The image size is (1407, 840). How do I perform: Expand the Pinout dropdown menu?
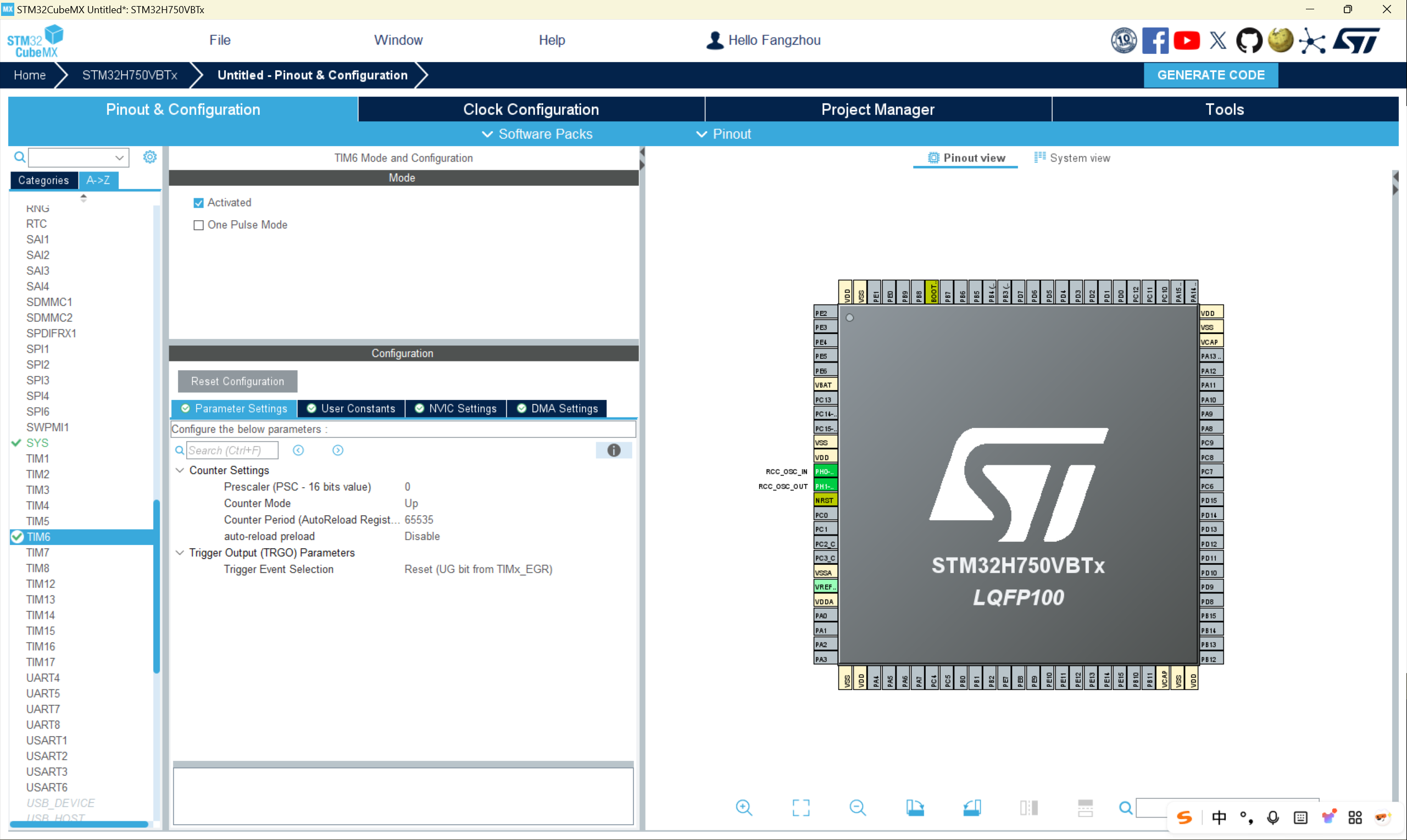coord(724,134)
